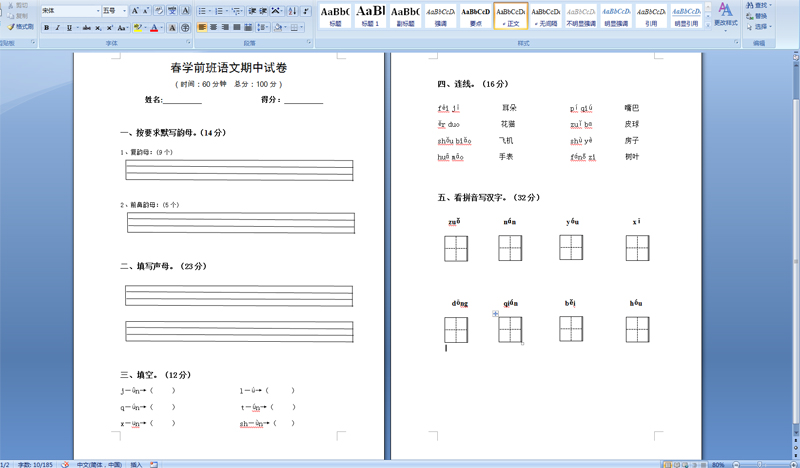Open the font size dropdown
Viewport: 800px width, 468px height.
click(124, 11)
